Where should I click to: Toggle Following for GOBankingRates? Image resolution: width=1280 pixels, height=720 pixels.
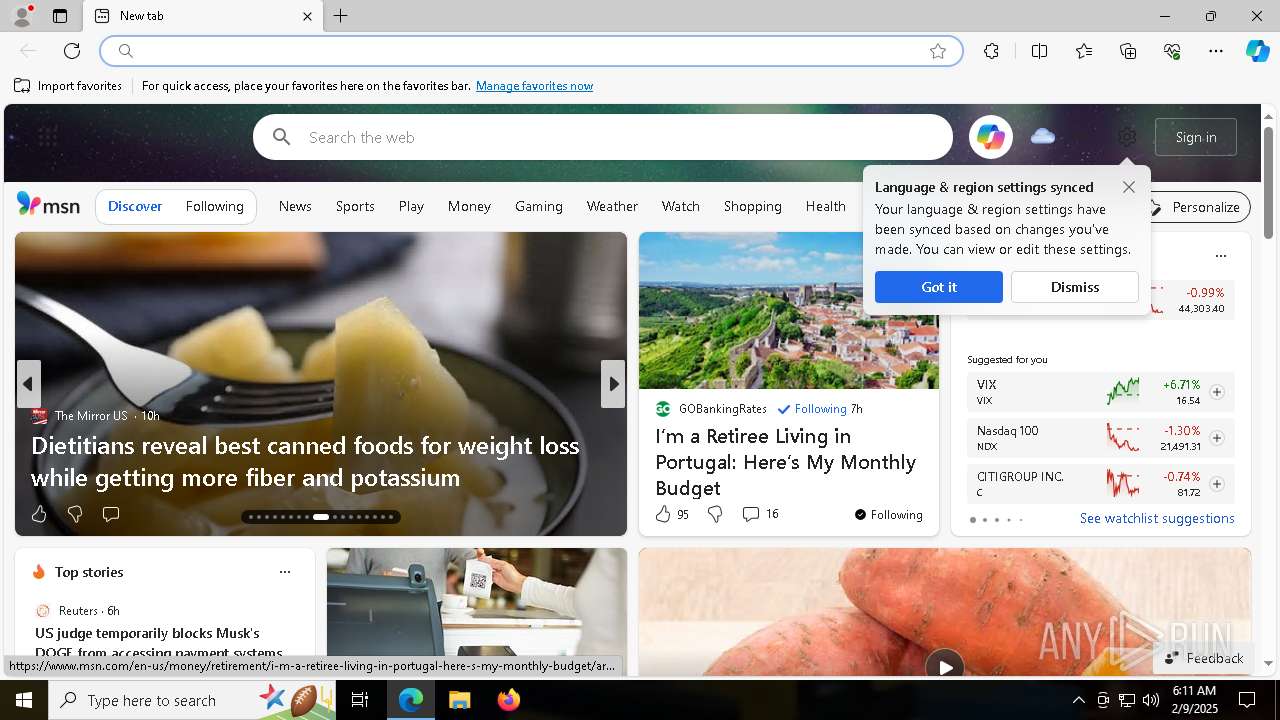[x=812, y=409]
